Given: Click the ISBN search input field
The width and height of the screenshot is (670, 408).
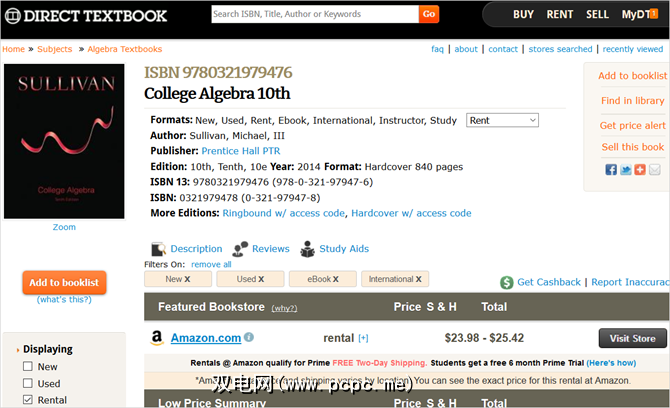Looking at the screenshot, I should click(315, 14).
